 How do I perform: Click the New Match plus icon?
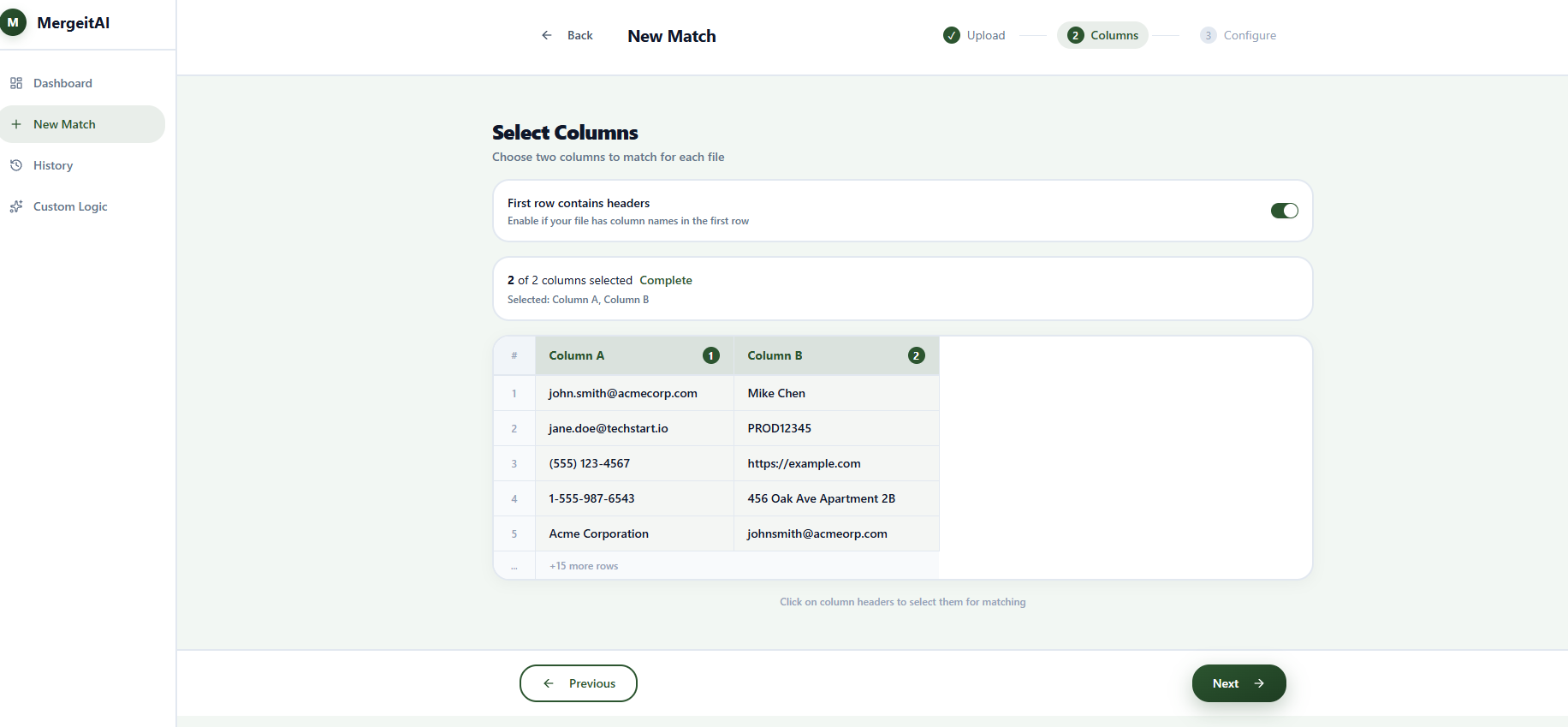pyautogui.click(x=16, y=124)
